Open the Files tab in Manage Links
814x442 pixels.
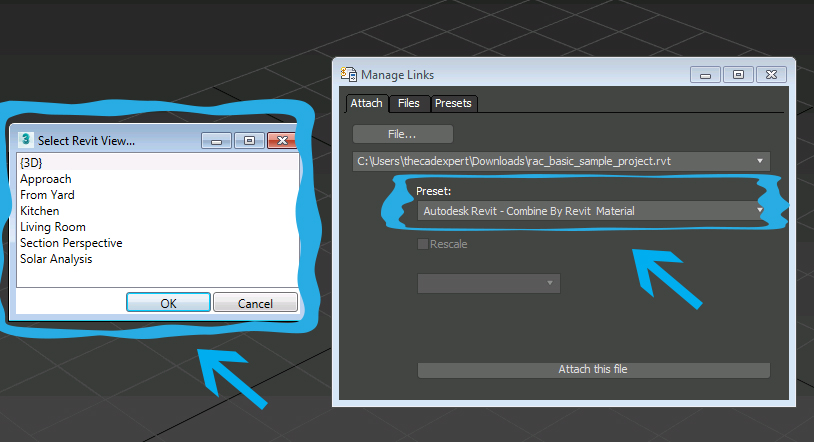[409, 103]
